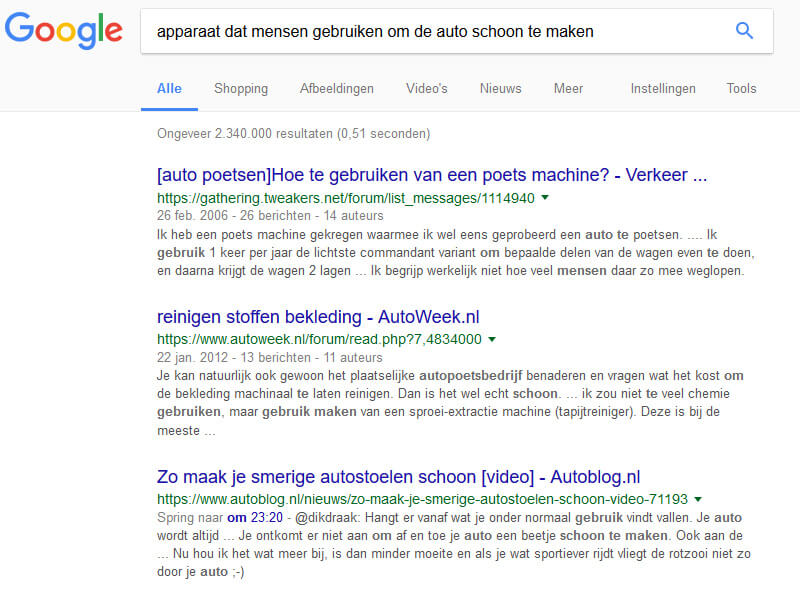Open the Autoblog.nl autostoelen result

tap(398, 477)
